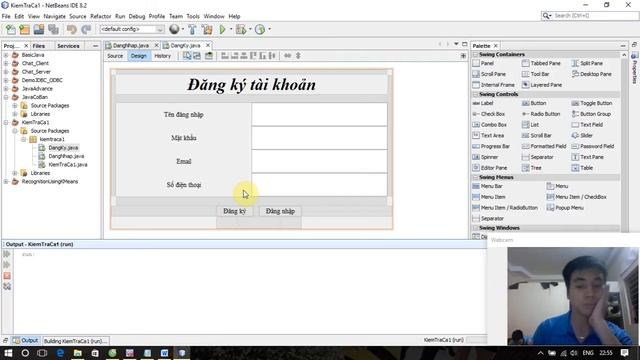Select Check Box component in palette

click(x=489, y=114)
